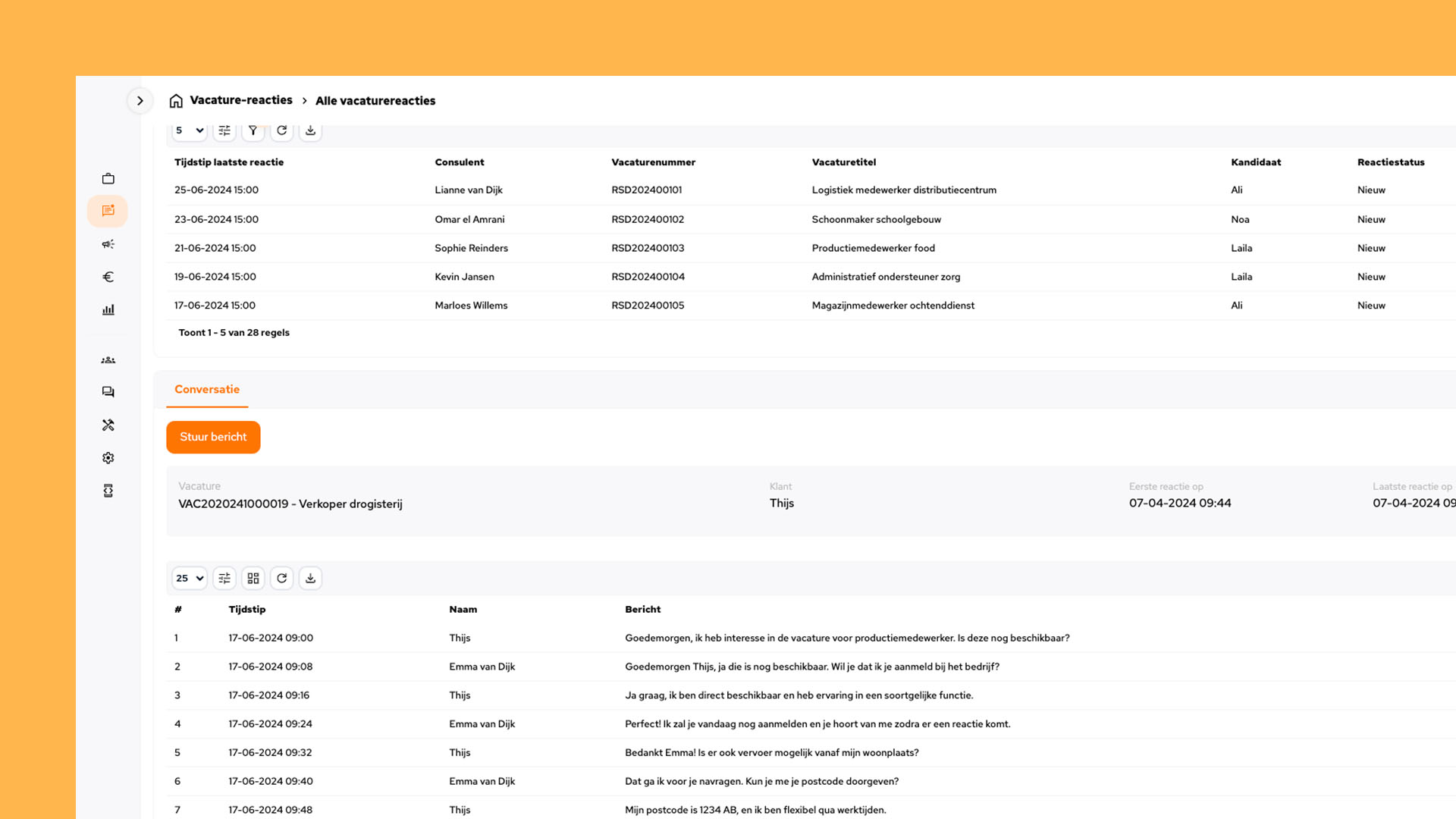Click Vacature-reacties breadcrumb link
1456x819 pixels.
tap(240, 100)
